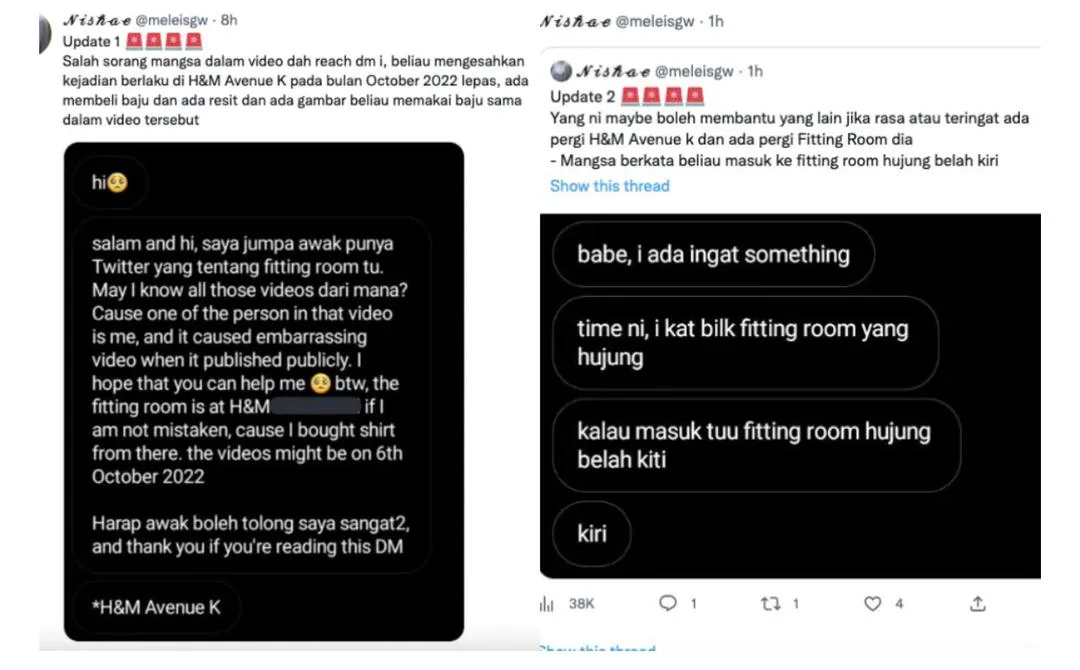Open @meleisgw handle atop the right tweet
Screen dimensions: 1080x670
point(654,21)
